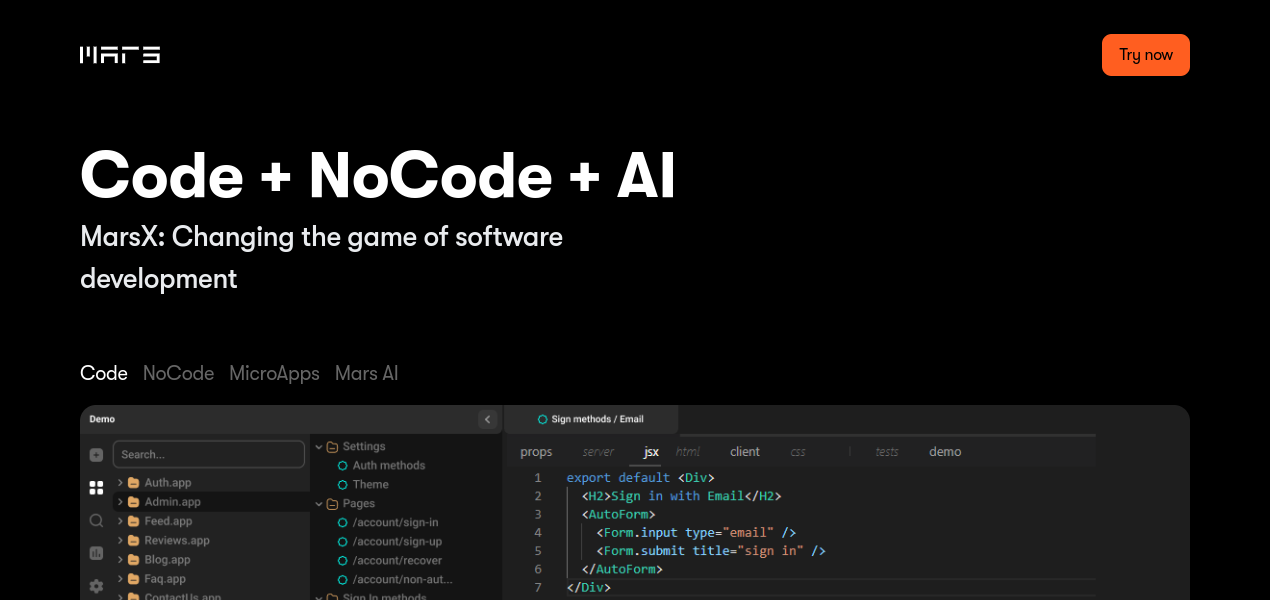Screen dimensions: 1280x600
Task: Click the plus icon in the Demo sidebar
Action: [x=96, y=455]
